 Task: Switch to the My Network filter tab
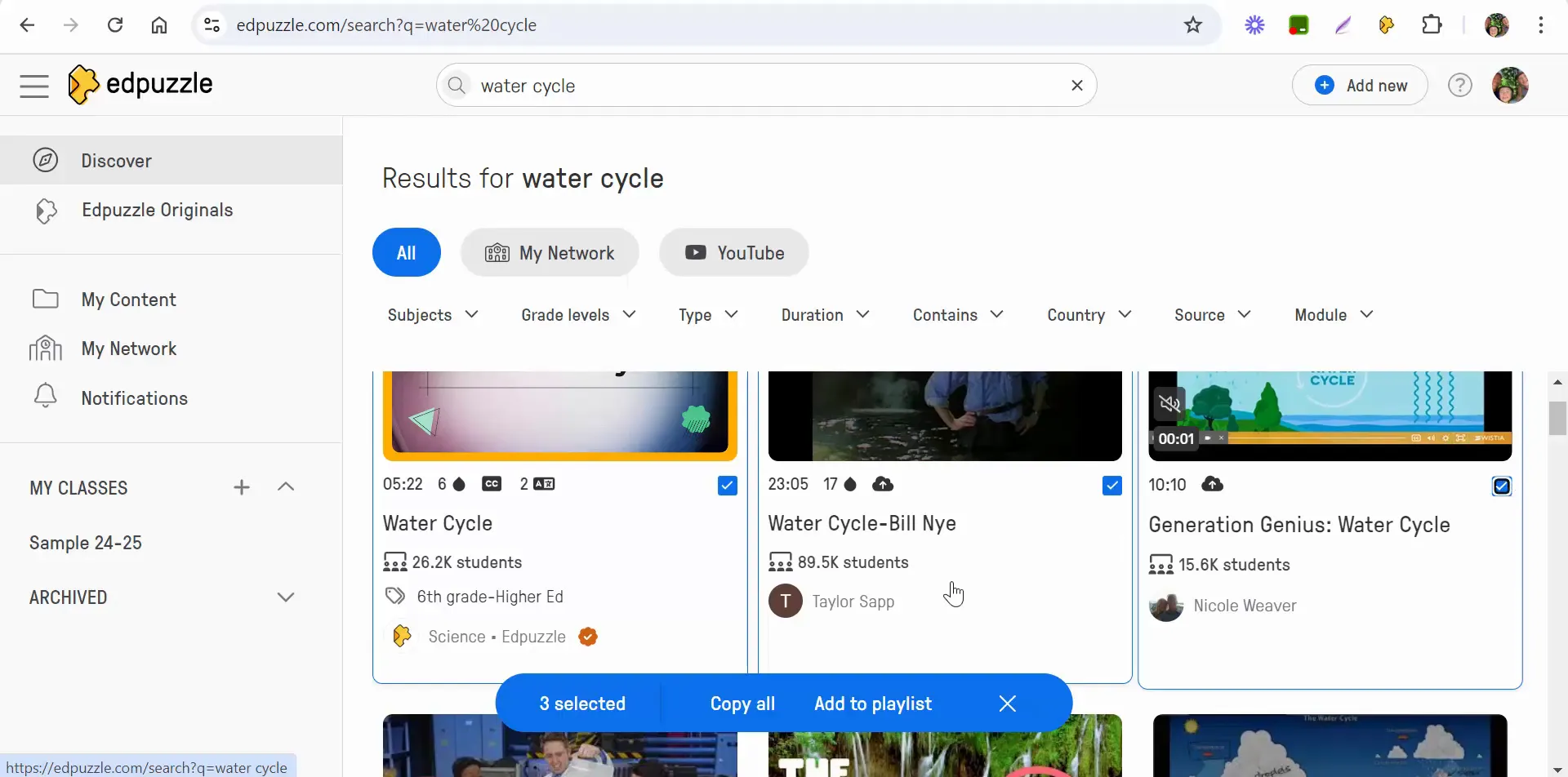click(x=550, y=253)
